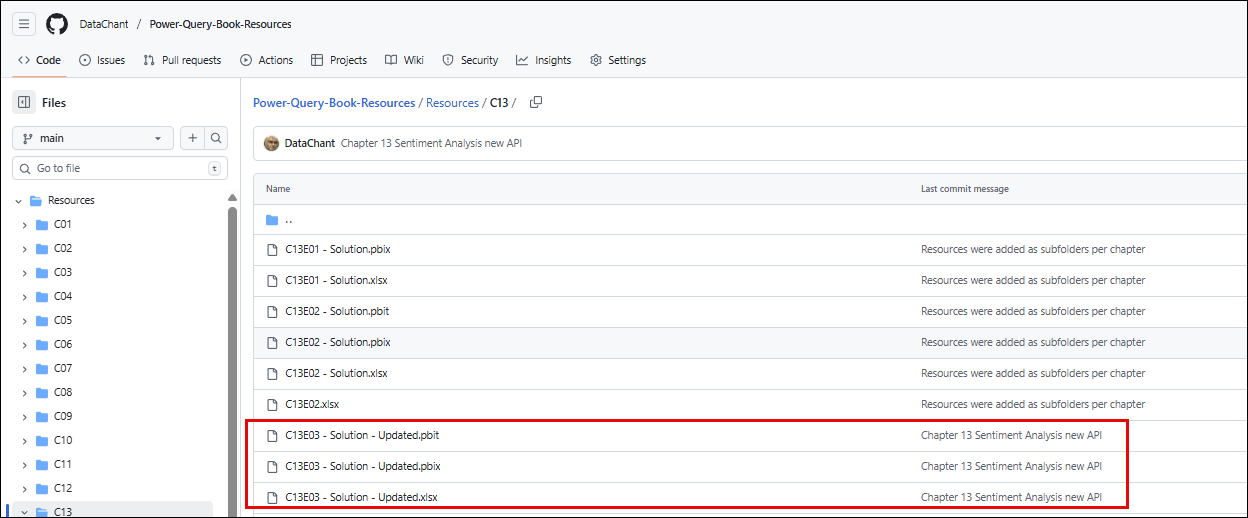Screen dimensions: 1248x518
Task: Open the hamburger navigation menu
Action: tap(24, 24)
